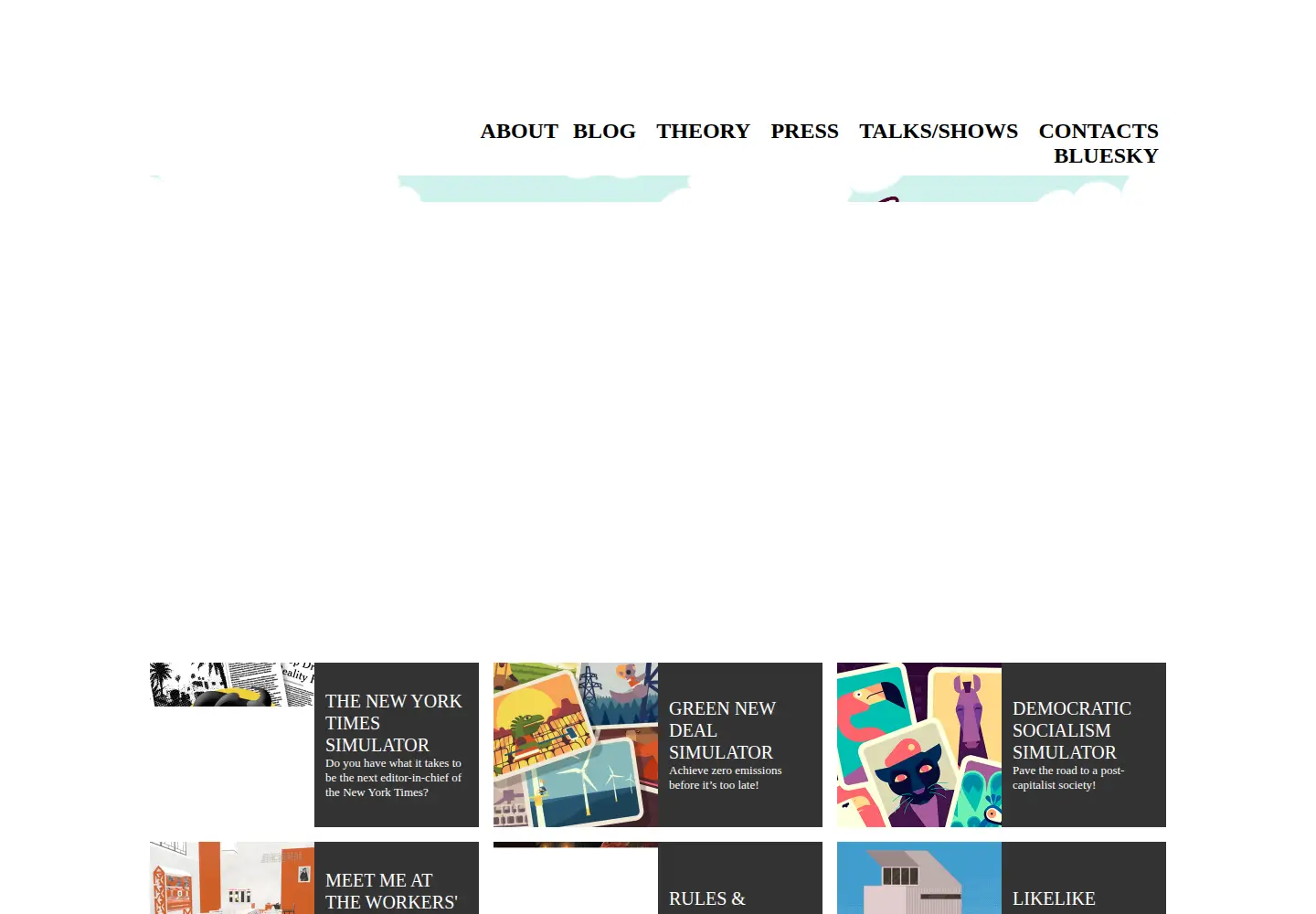Open Meet Me at the Workers' title

[391, 891]
